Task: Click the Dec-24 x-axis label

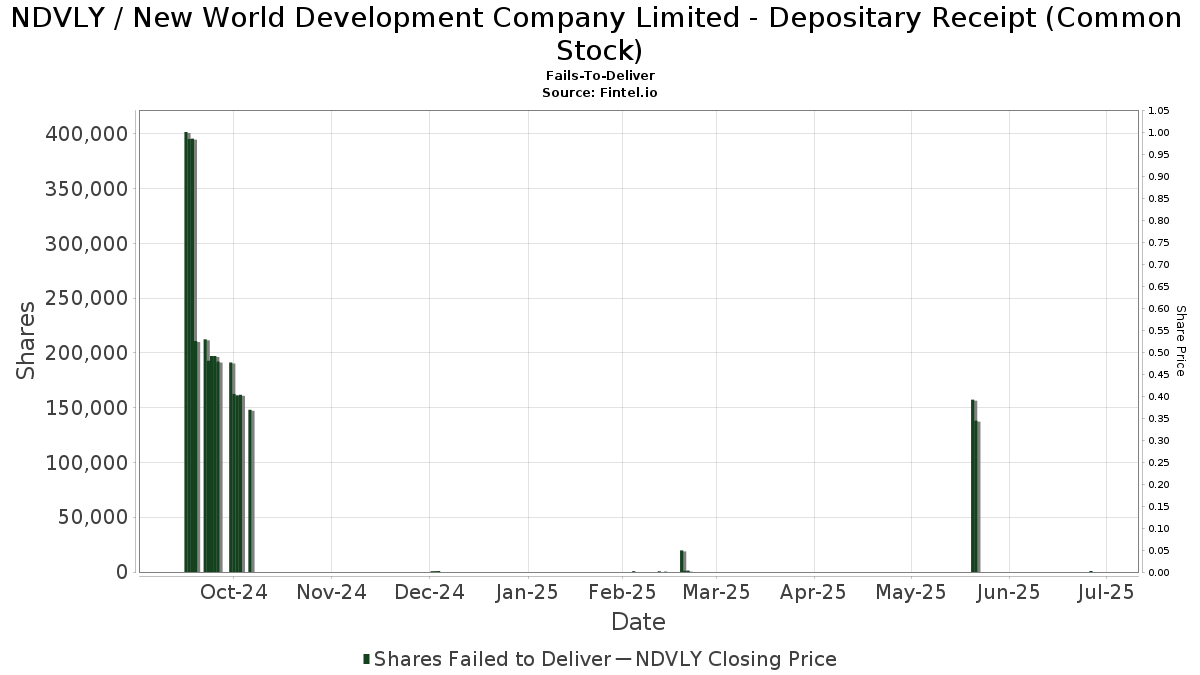Action: click(430, 592)
